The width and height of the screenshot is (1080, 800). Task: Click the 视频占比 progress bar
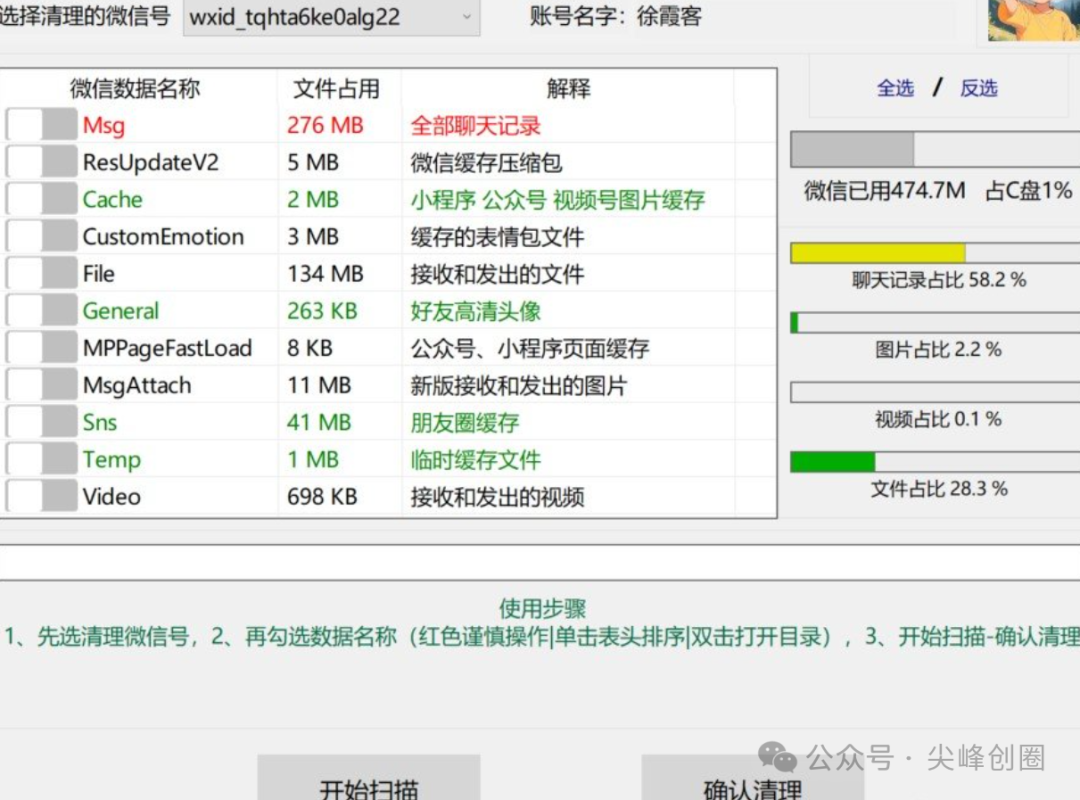[x=935, y=392]
